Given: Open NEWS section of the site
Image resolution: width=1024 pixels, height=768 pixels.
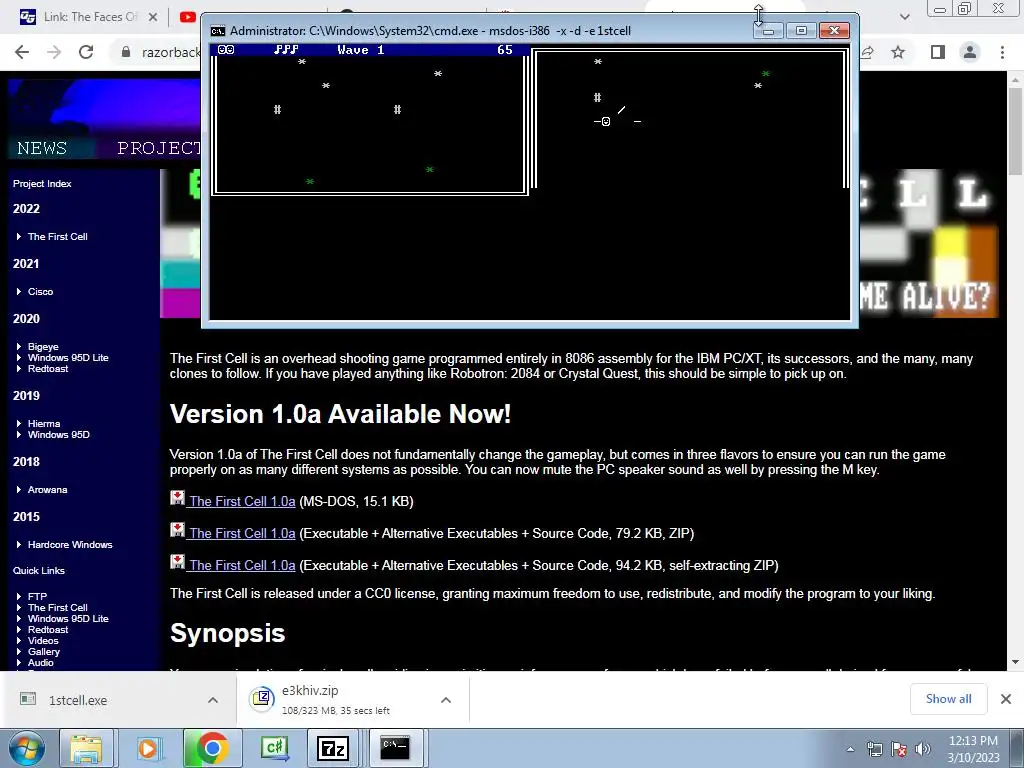Looking at the screenshot, I should coord(42,148).
